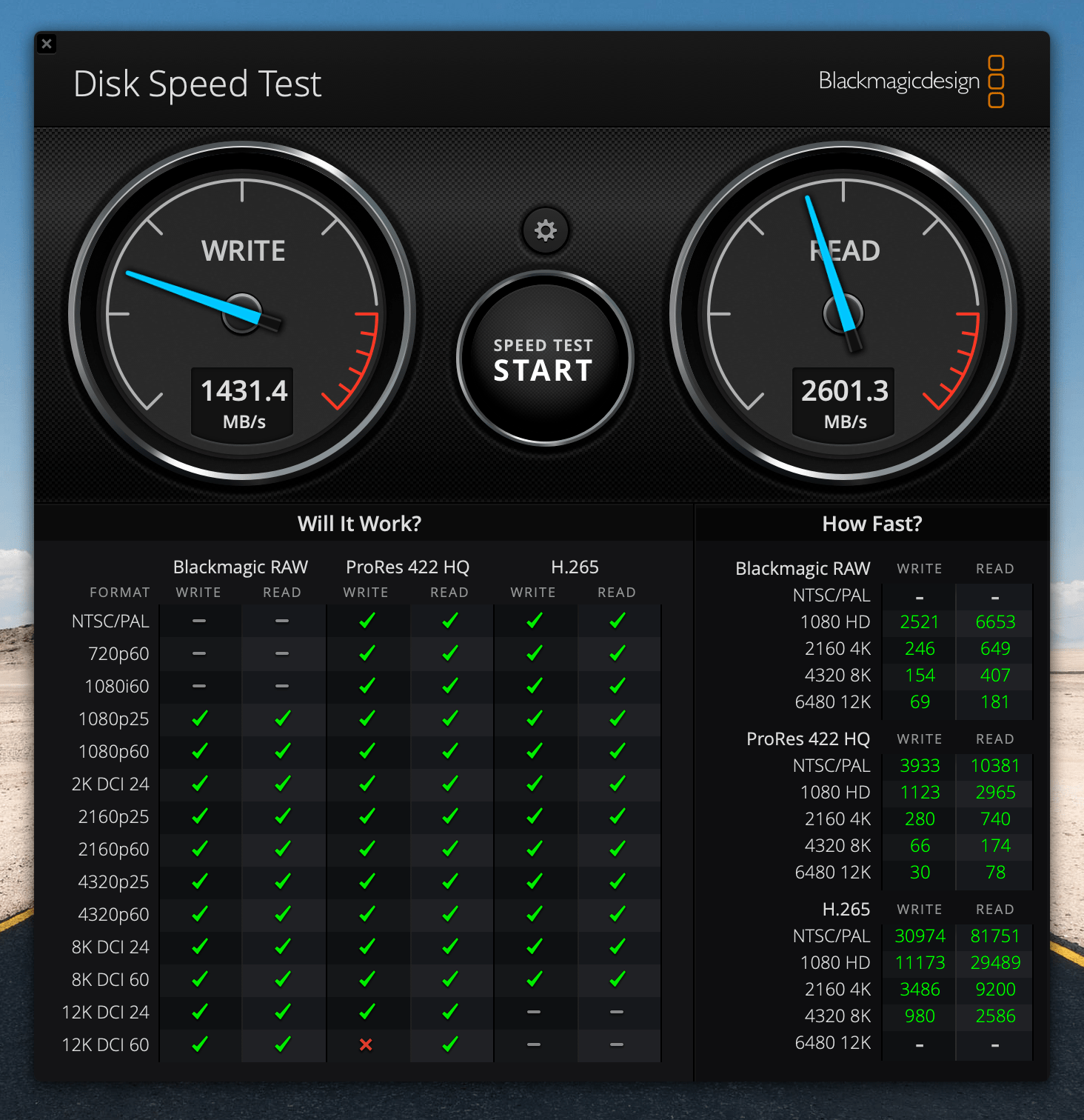Image resolution: width=1084 pixels, height=1120 pixels.
Task: Click the READ gauge needle dial
Action: tap(843, 313)
